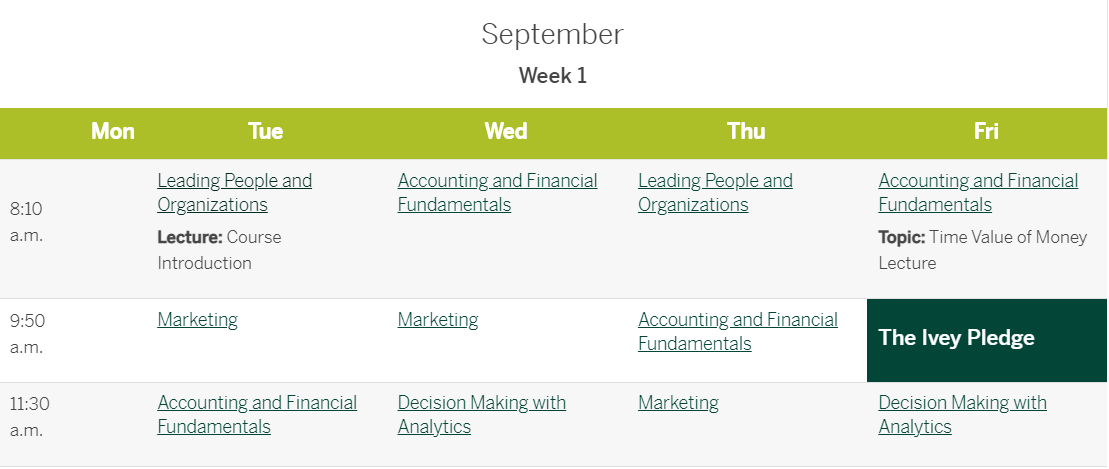1109x469 pixels.
Task: Select the Mon column header
Action: point(112,132)
